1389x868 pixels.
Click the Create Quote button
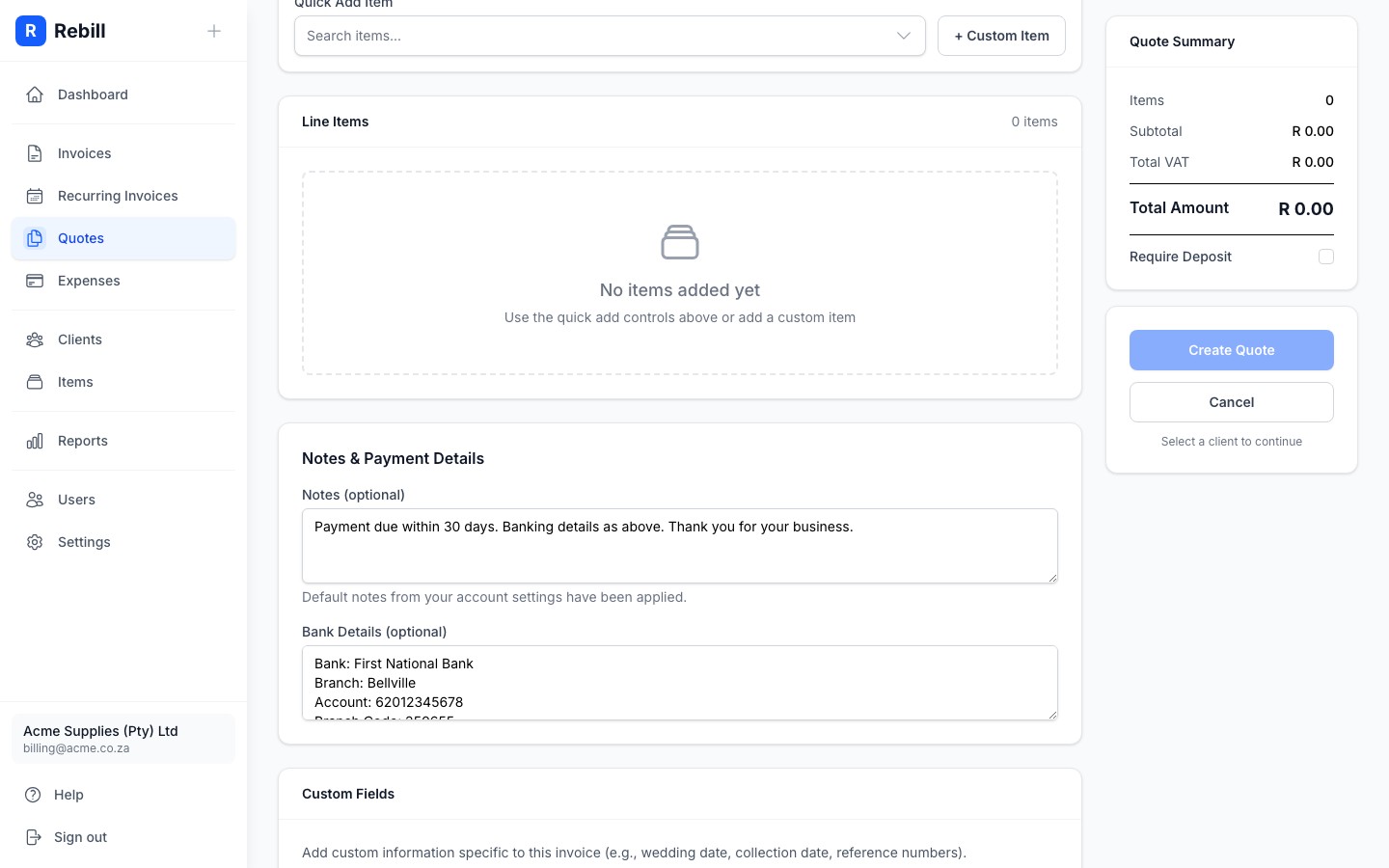click(x=1232, y=350)
